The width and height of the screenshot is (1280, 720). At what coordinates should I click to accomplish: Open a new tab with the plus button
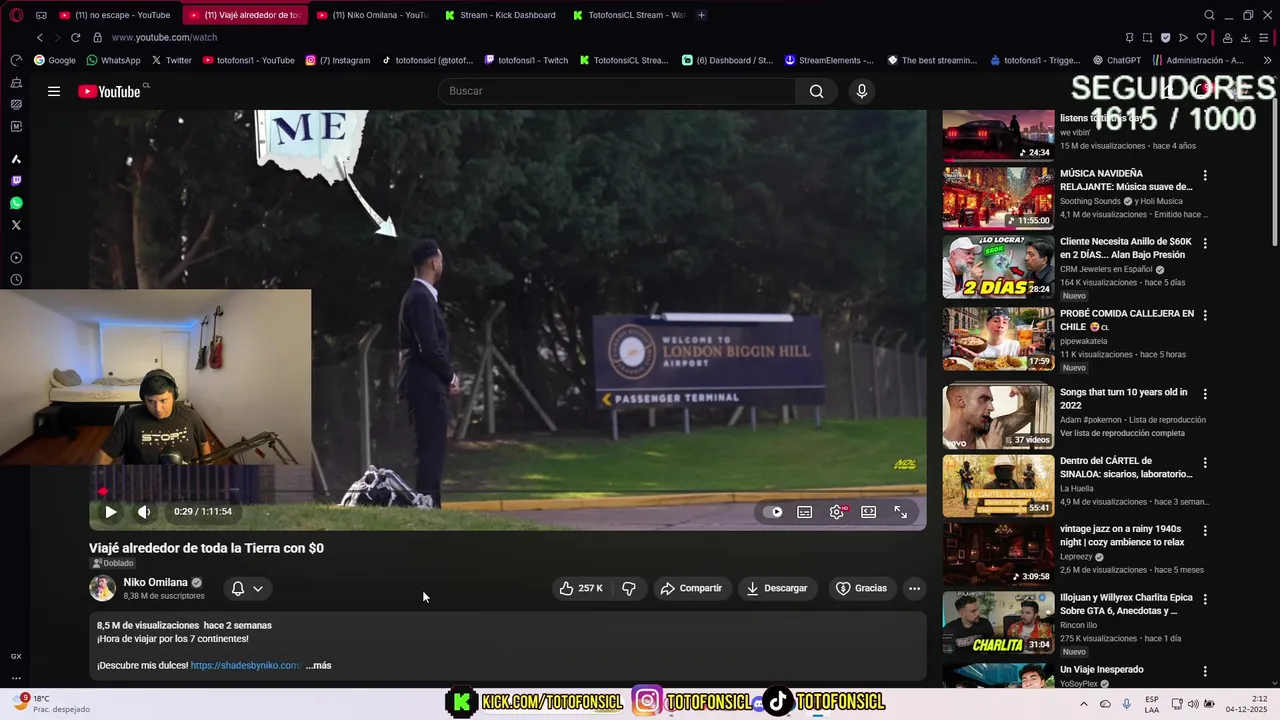pos(701,15)
